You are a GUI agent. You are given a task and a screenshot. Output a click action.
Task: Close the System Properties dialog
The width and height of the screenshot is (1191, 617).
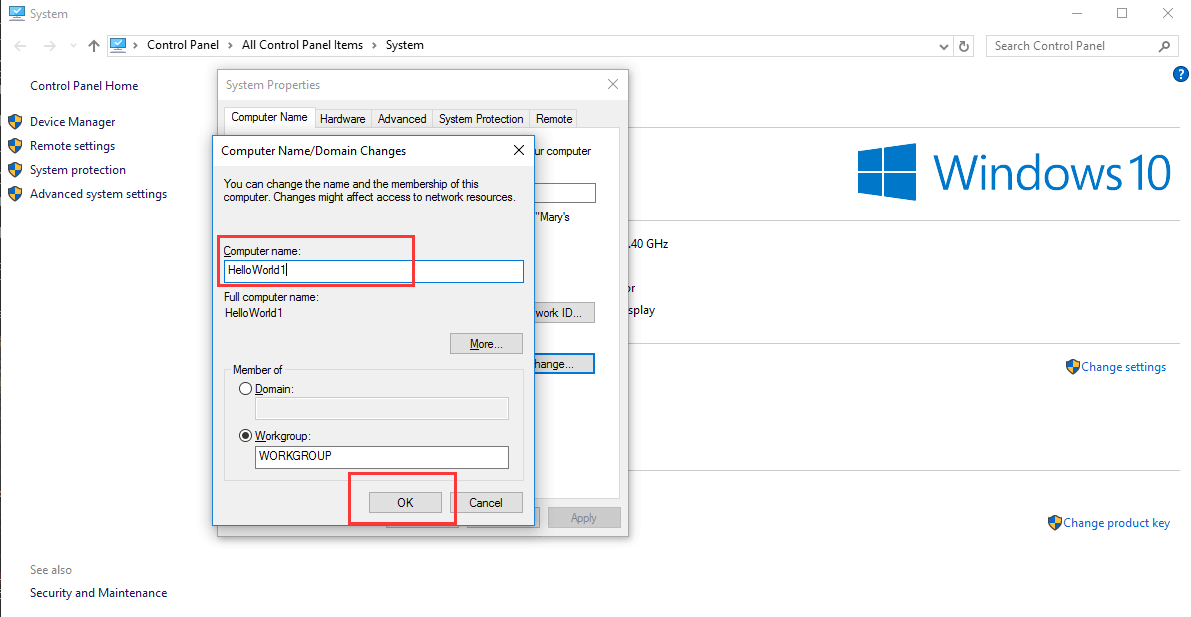tap(613, 85)
